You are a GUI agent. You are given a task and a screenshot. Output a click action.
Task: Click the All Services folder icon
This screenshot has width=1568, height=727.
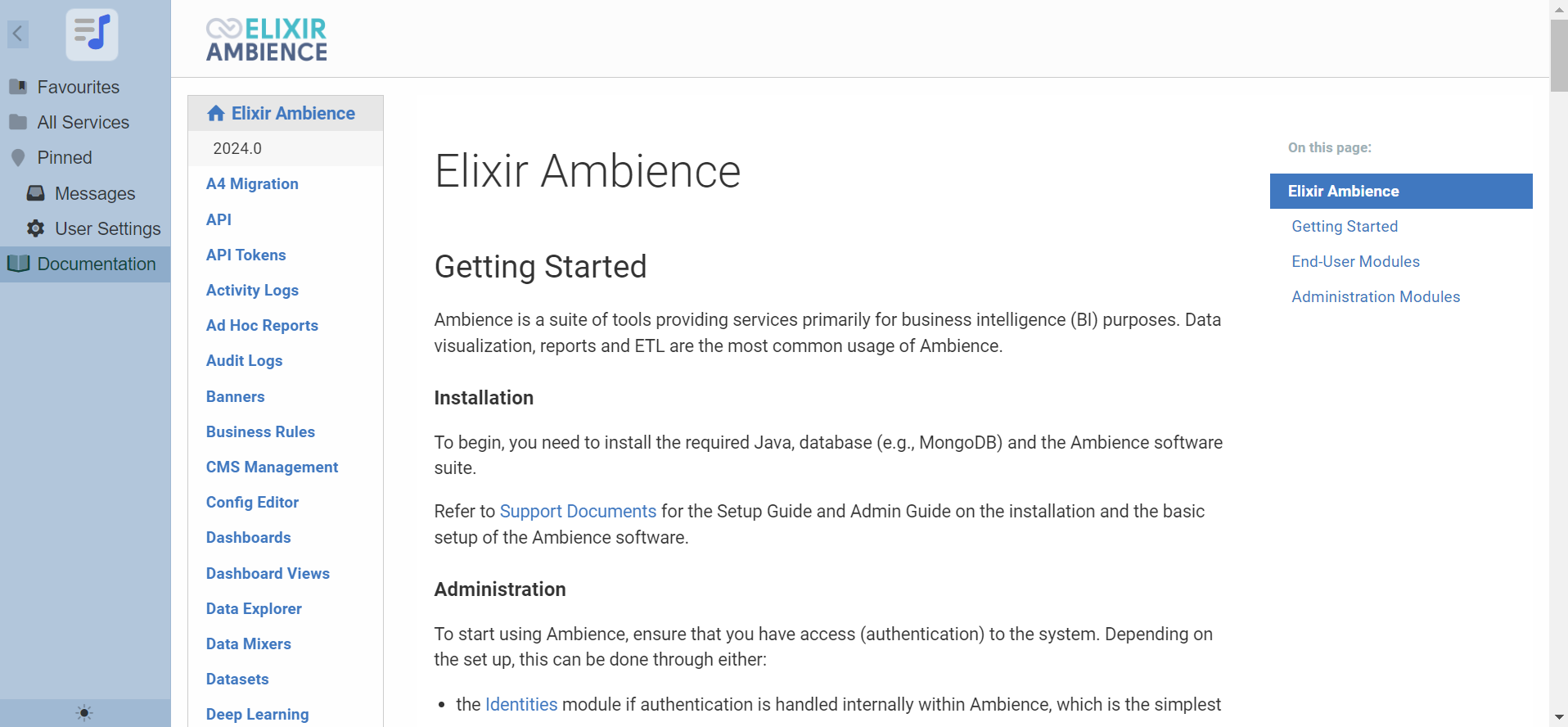point(18,122)
